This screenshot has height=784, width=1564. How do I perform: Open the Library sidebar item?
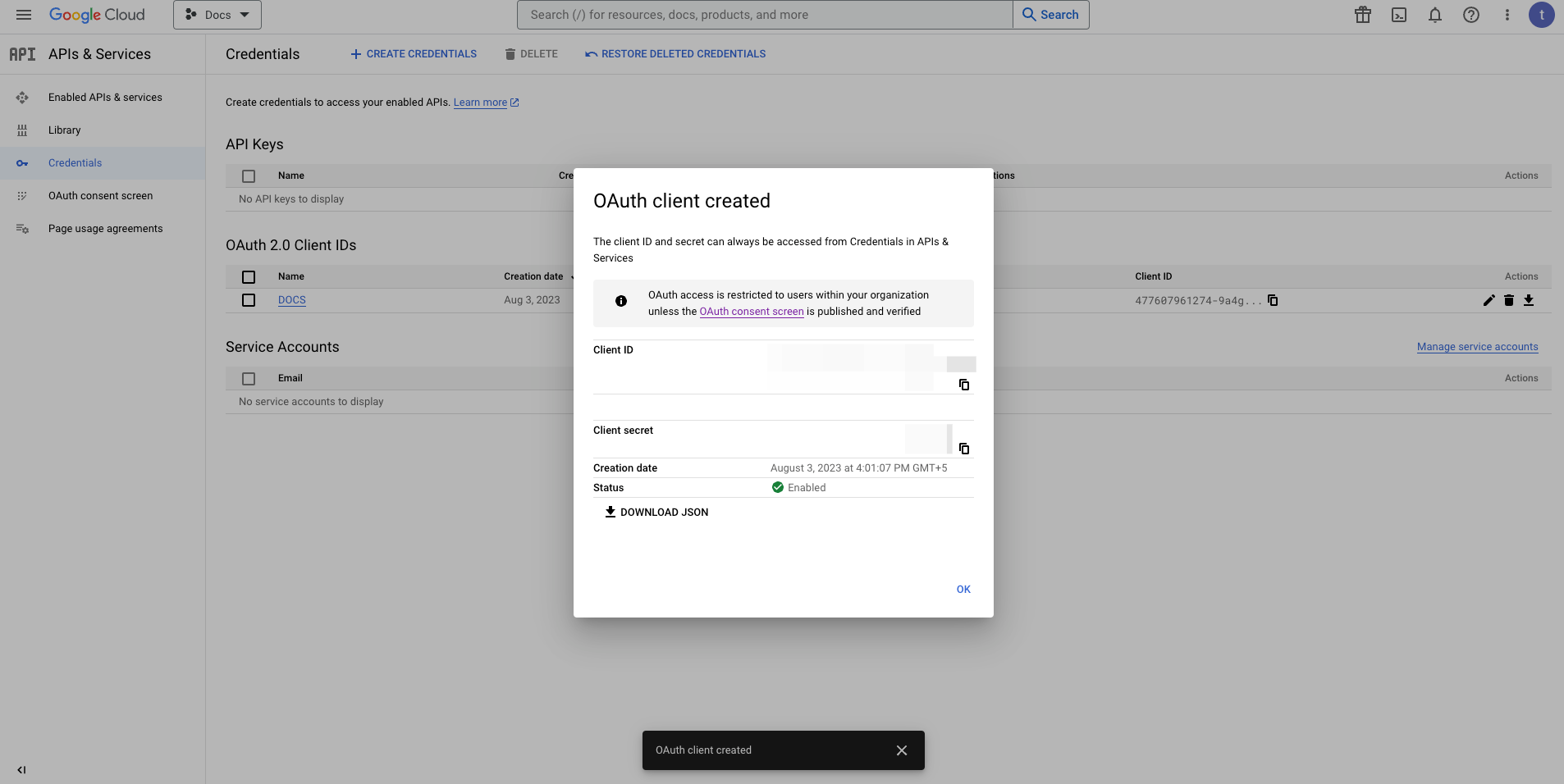[64, 130]
